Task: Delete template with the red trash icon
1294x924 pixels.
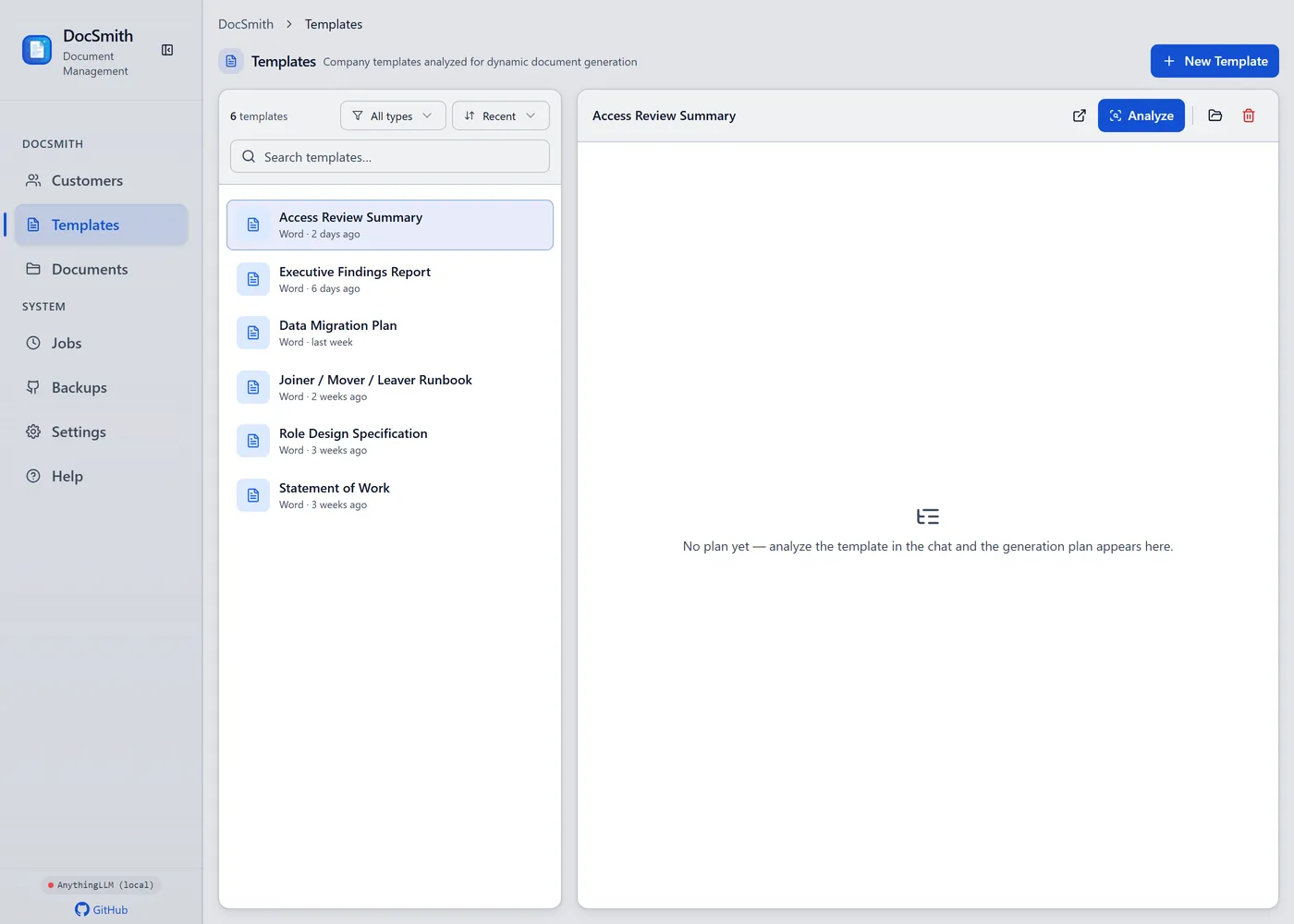Action: coord(1249,115)
